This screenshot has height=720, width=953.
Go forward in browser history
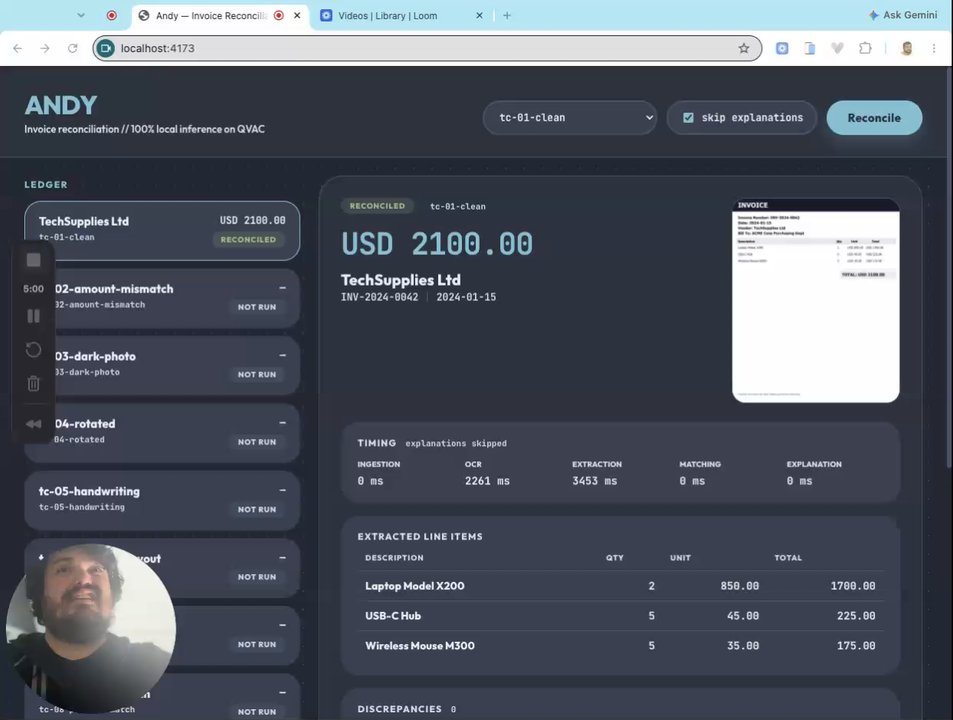[45, 48]
